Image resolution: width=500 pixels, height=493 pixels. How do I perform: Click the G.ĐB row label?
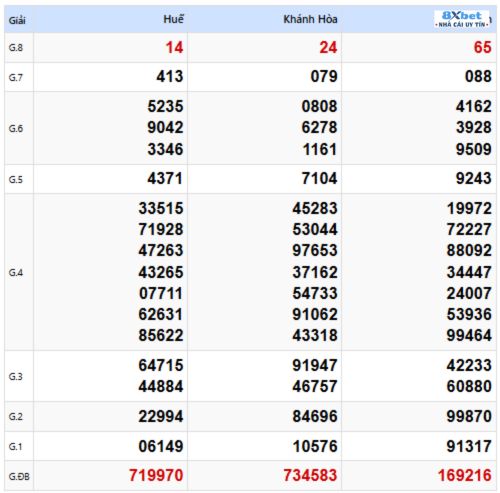[19, 477]
